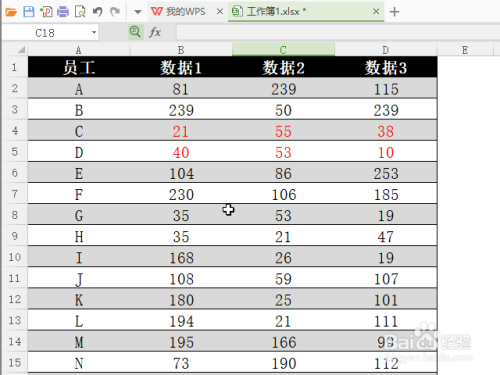
Task: Open Insert Function fx button
Action: coord(155,32)
